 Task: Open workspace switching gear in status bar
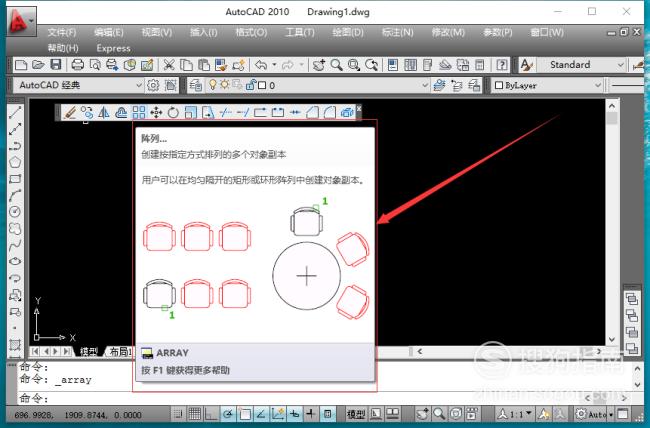point(581,413)
